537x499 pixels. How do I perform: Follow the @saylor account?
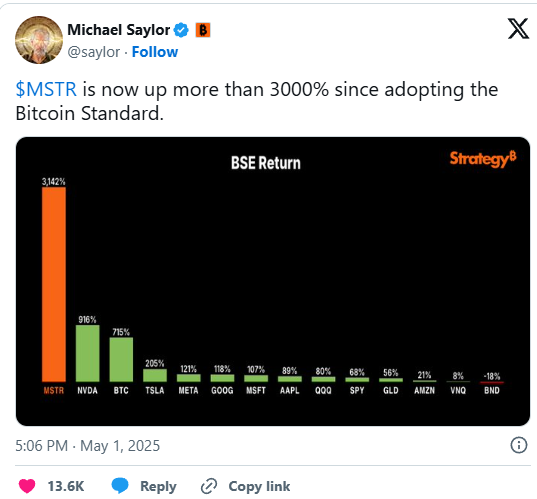(155, 52)
